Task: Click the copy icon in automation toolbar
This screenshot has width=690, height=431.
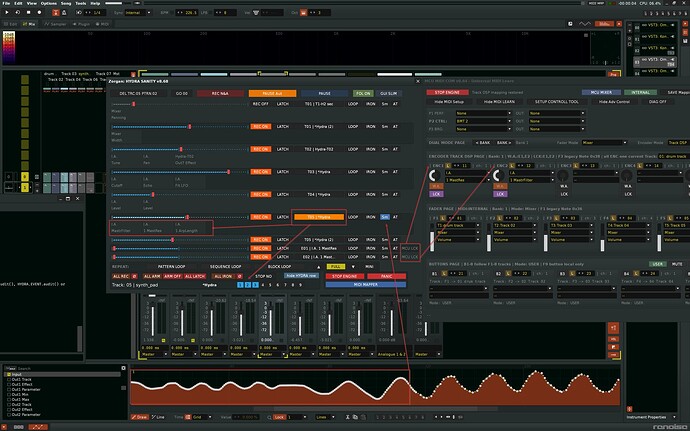Action: 355,417
